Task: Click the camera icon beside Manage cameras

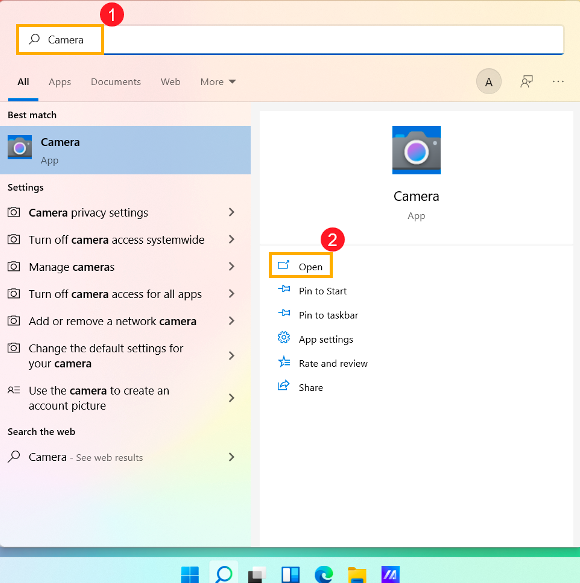Action: pyautogui.click(x=14, y=267)
